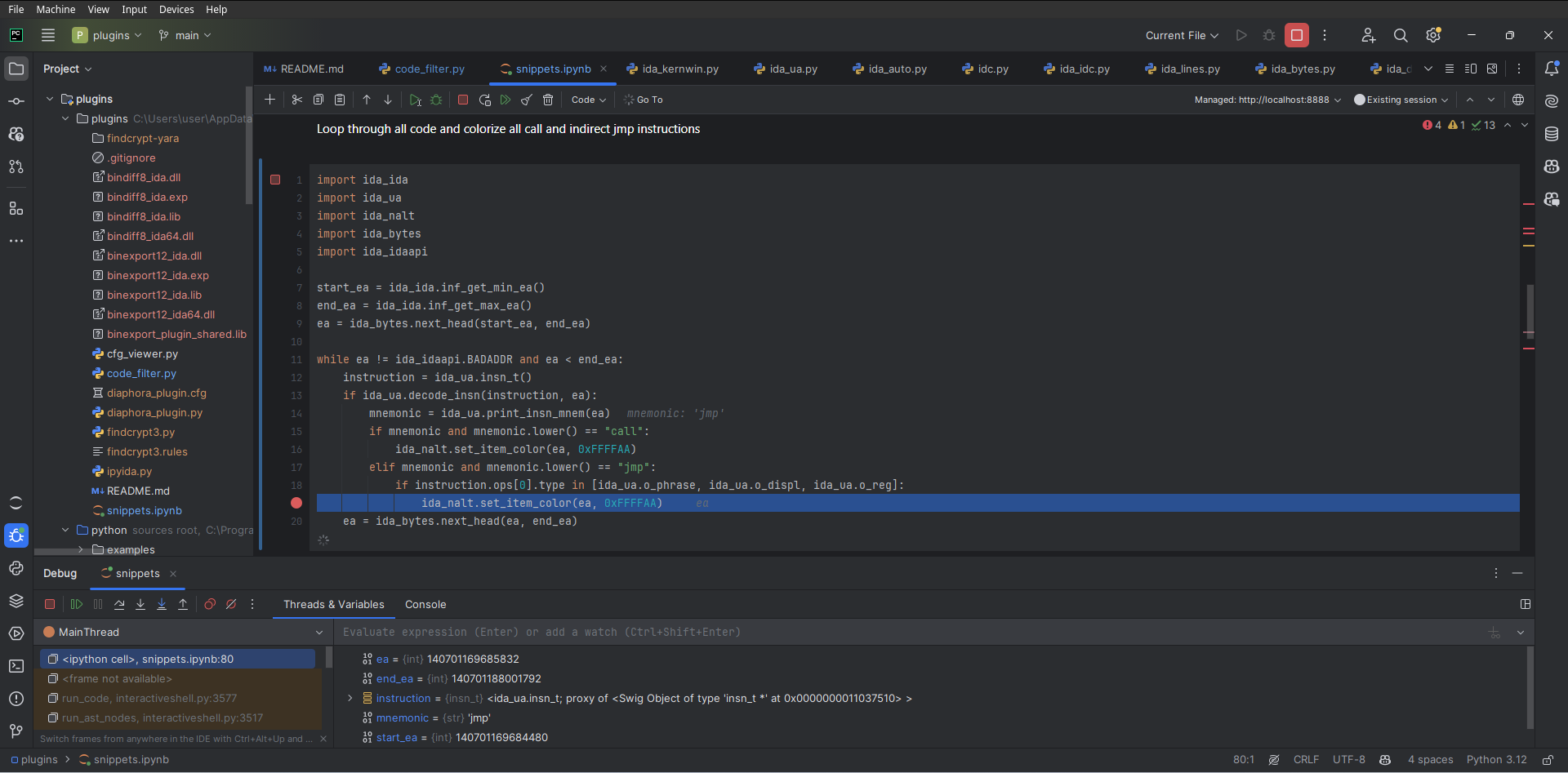View breakpoints in Debug toolbar

point(210,604)
